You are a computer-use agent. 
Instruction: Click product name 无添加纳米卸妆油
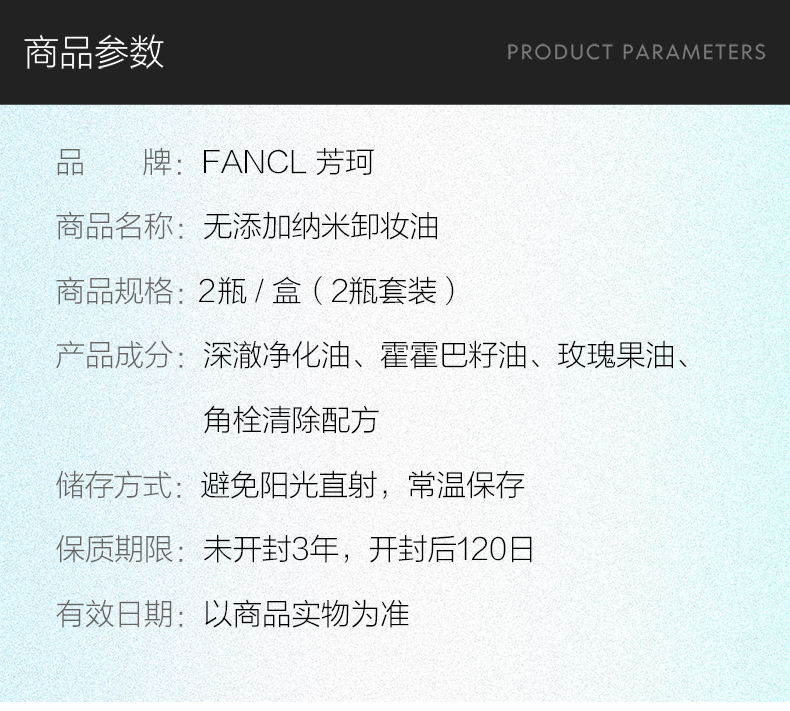coord(320,226)
